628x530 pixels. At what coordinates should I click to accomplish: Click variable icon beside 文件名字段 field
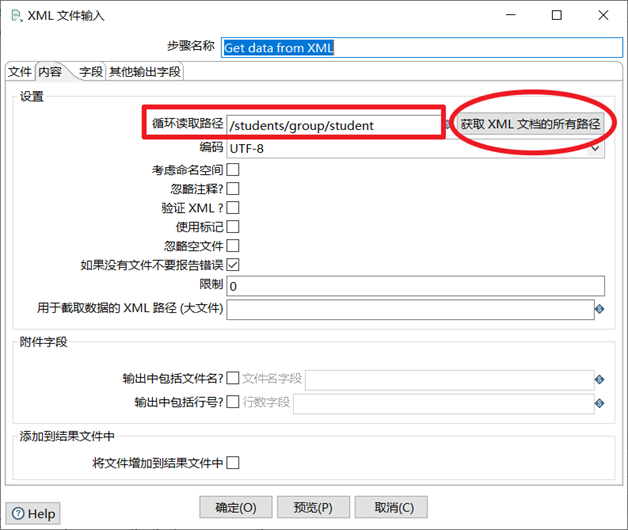(x=599, y=379)
